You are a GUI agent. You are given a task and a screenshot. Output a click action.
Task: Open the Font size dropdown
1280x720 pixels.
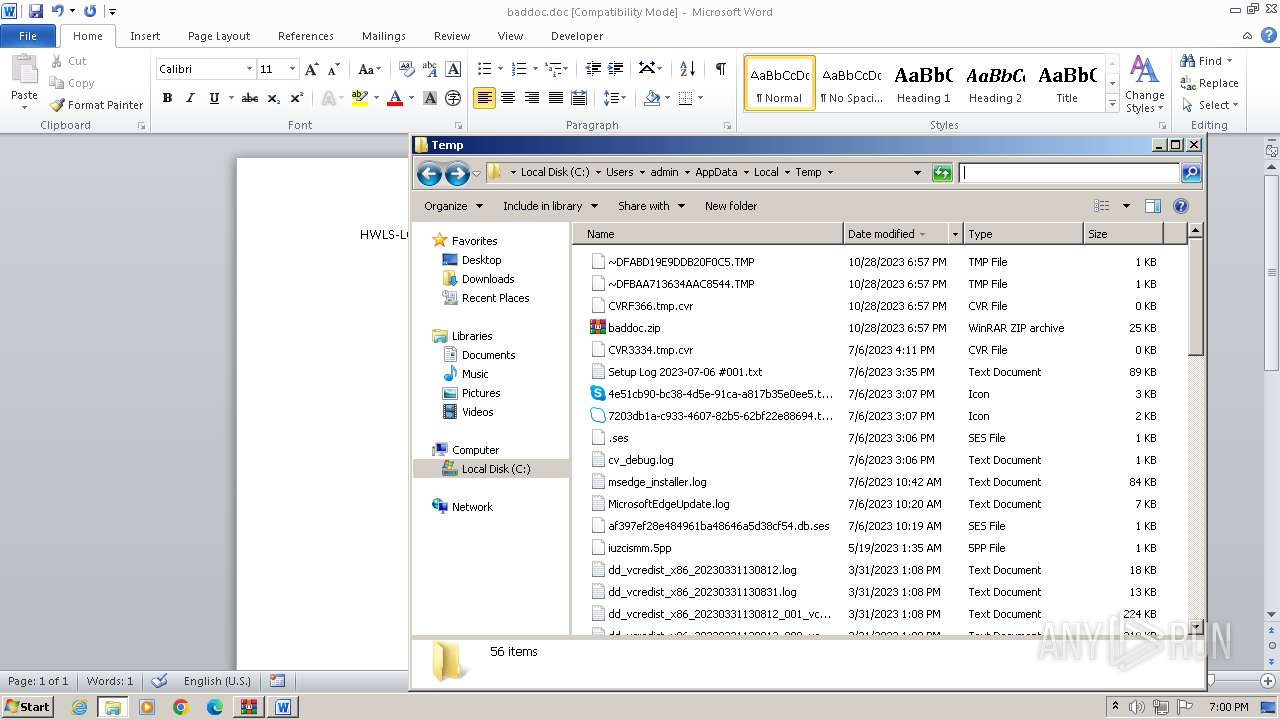[292, 69]
